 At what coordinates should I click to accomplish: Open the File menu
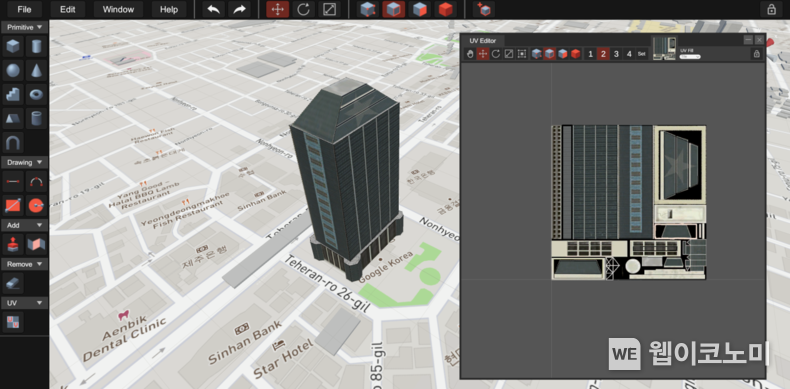24,10
